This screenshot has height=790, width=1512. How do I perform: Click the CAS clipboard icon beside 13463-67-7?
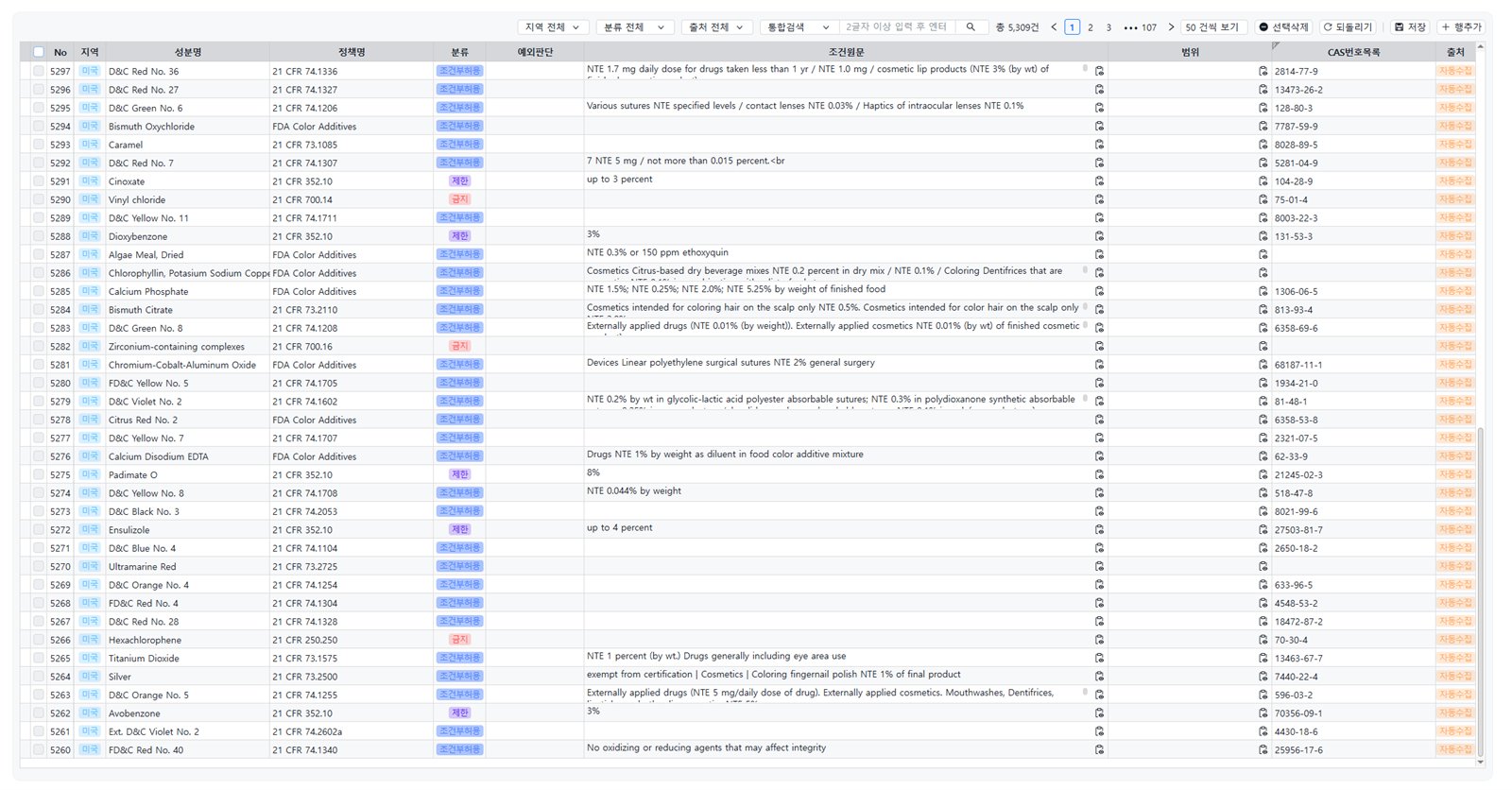tap(1263, 658)
